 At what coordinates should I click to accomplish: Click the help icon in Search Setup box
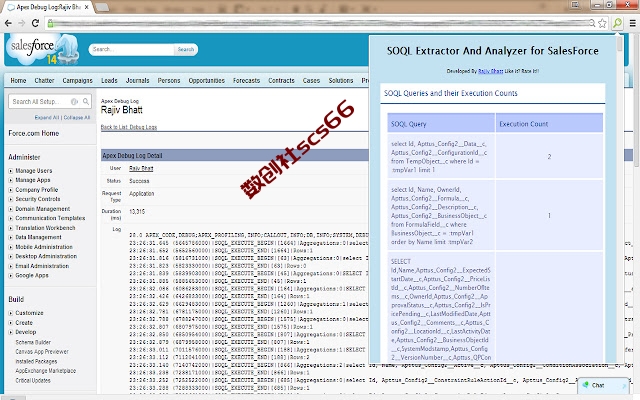pyautogui.click(x=74, y=101)
